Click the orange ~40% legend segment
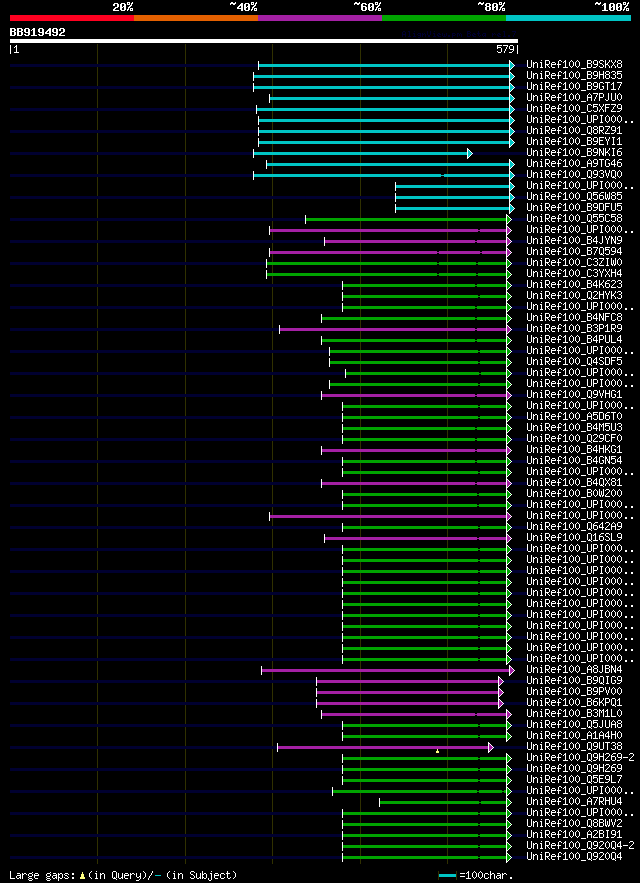The height and width of the screenshot is (883, 640). [x=196, y=18]
